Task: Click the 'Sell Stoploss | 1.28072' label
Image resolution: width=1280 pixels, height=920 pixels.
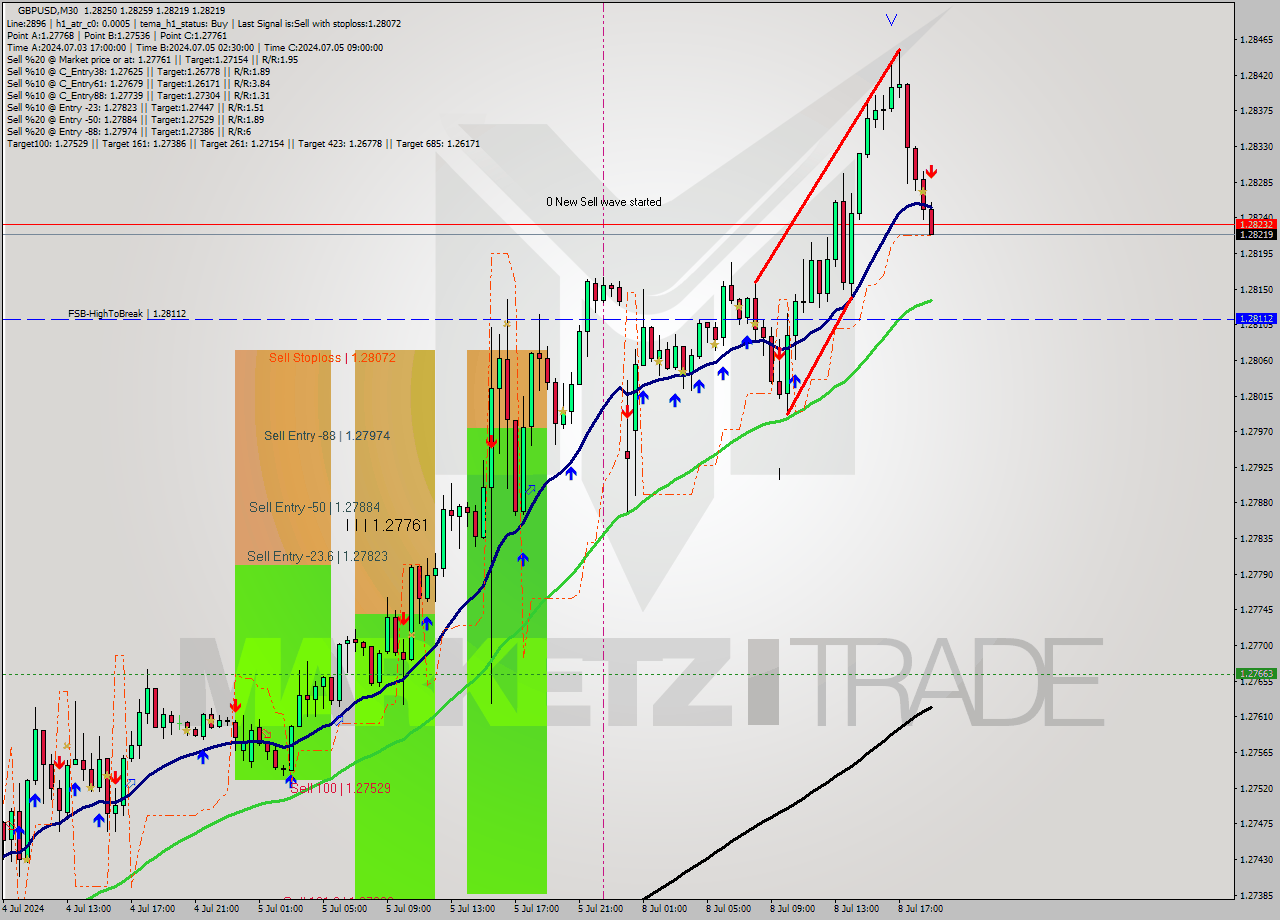Action: (333, 357)
